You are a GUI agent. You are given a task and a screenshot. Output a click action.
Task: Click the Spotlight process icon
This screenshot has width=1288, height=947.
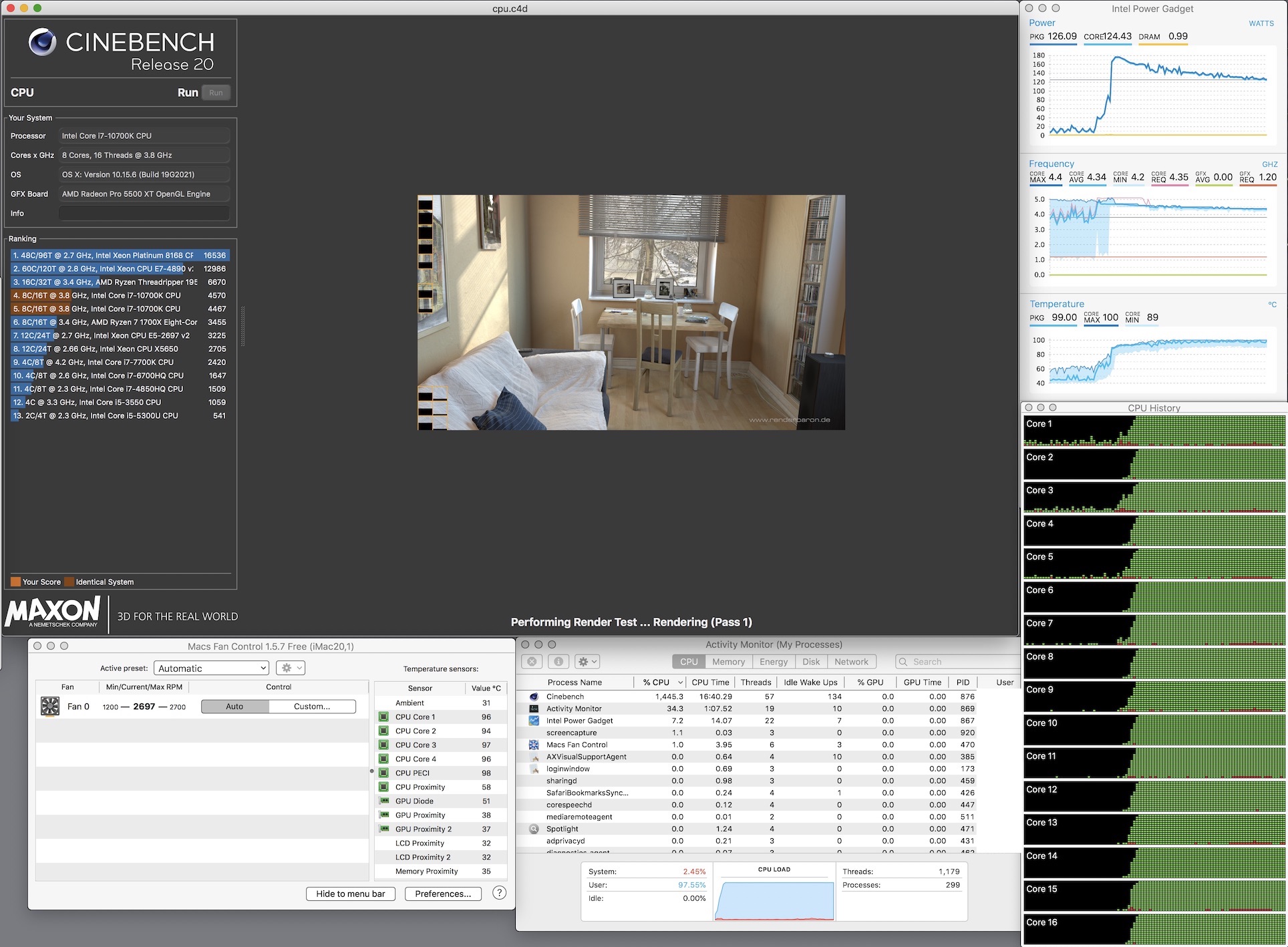534,829
